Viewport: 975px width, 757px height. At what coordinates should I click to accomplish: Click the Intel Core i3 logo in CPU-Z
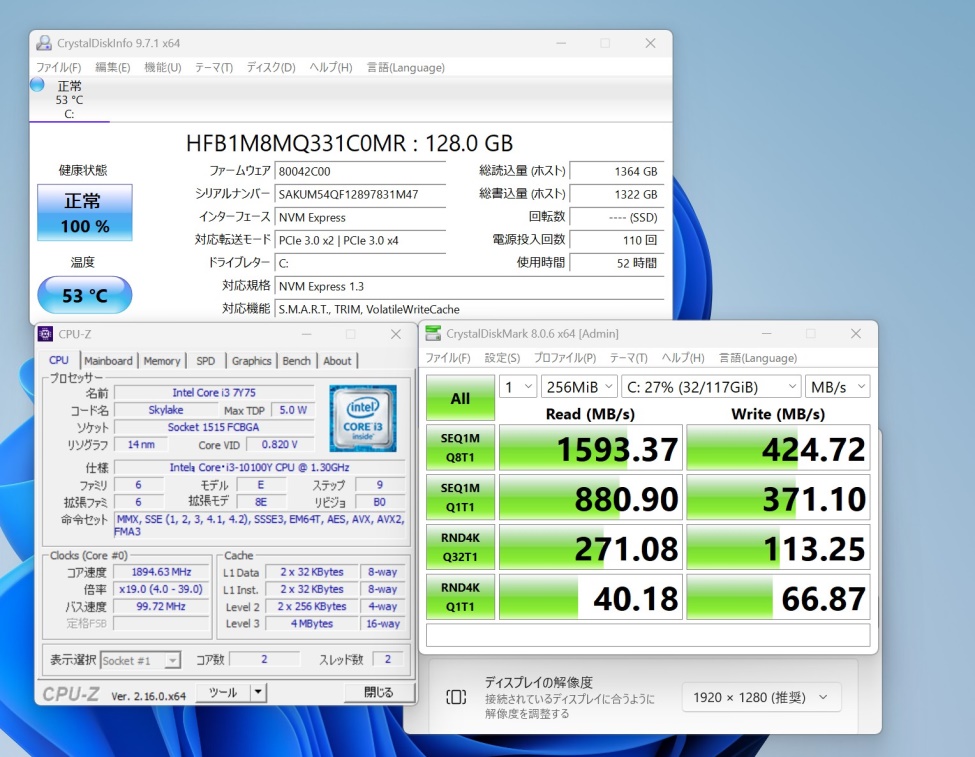click(x=363, y=418)
